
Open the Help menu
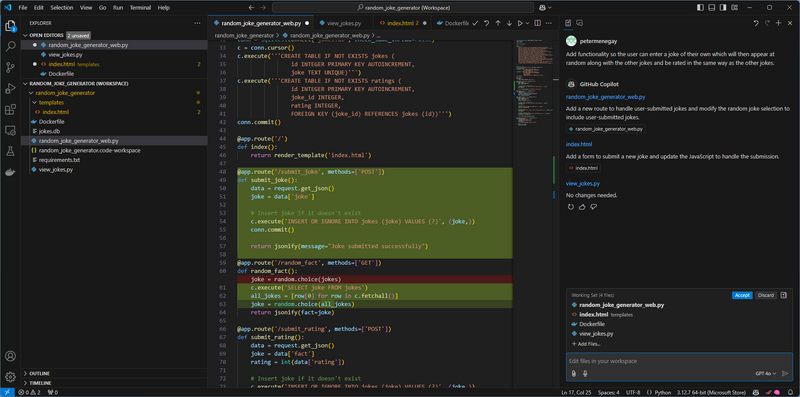point(164,8)
